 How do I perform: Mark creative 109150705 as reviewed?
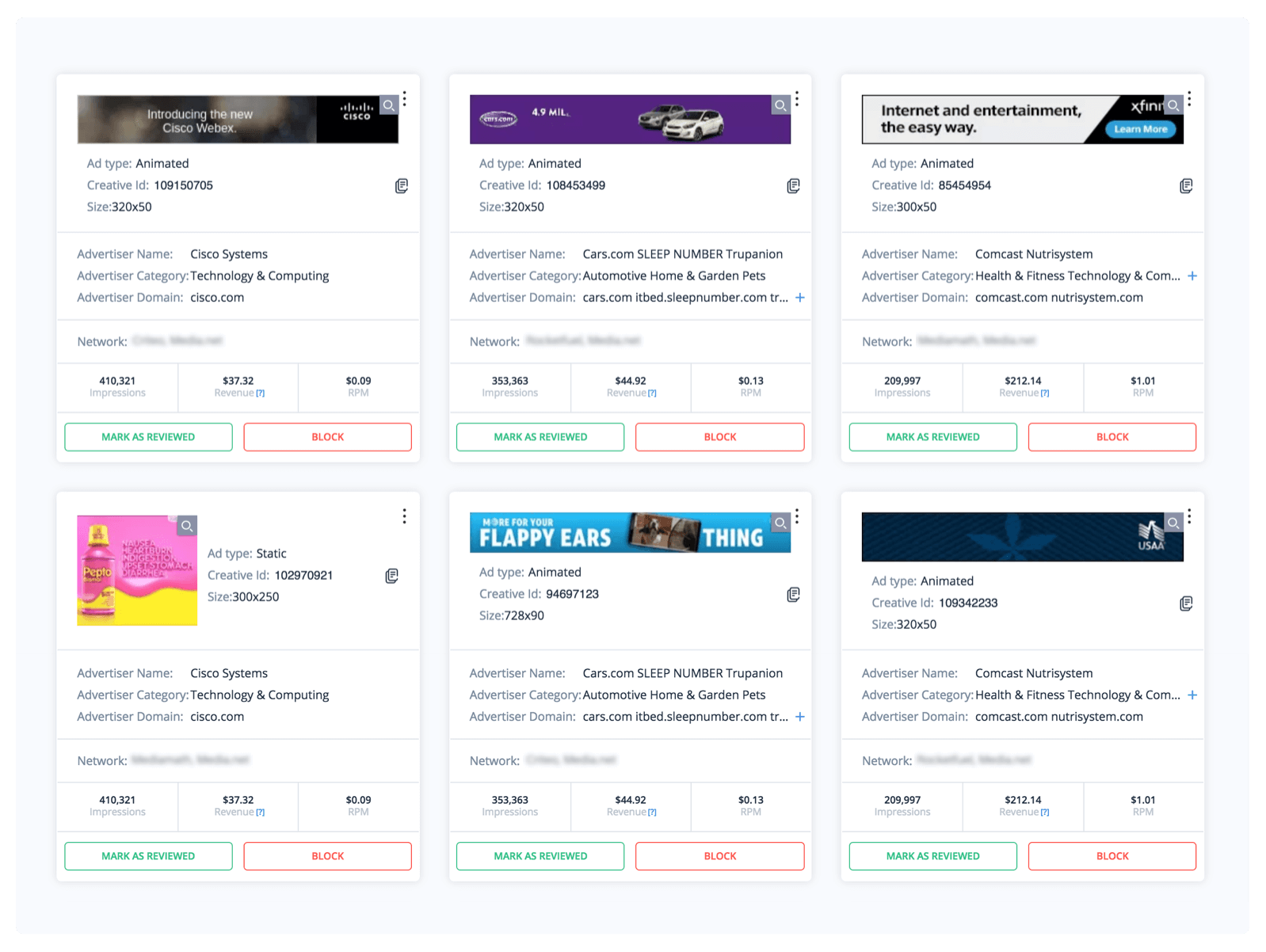point(148,437)
